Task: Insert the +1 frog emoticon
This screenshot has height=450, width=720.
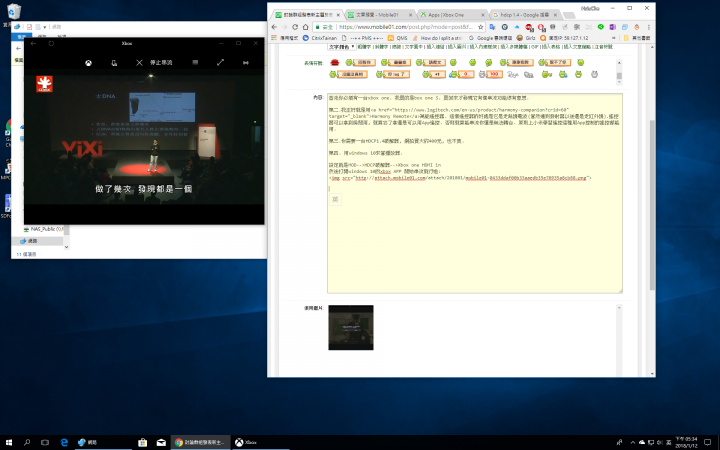Action: (434, 74)
